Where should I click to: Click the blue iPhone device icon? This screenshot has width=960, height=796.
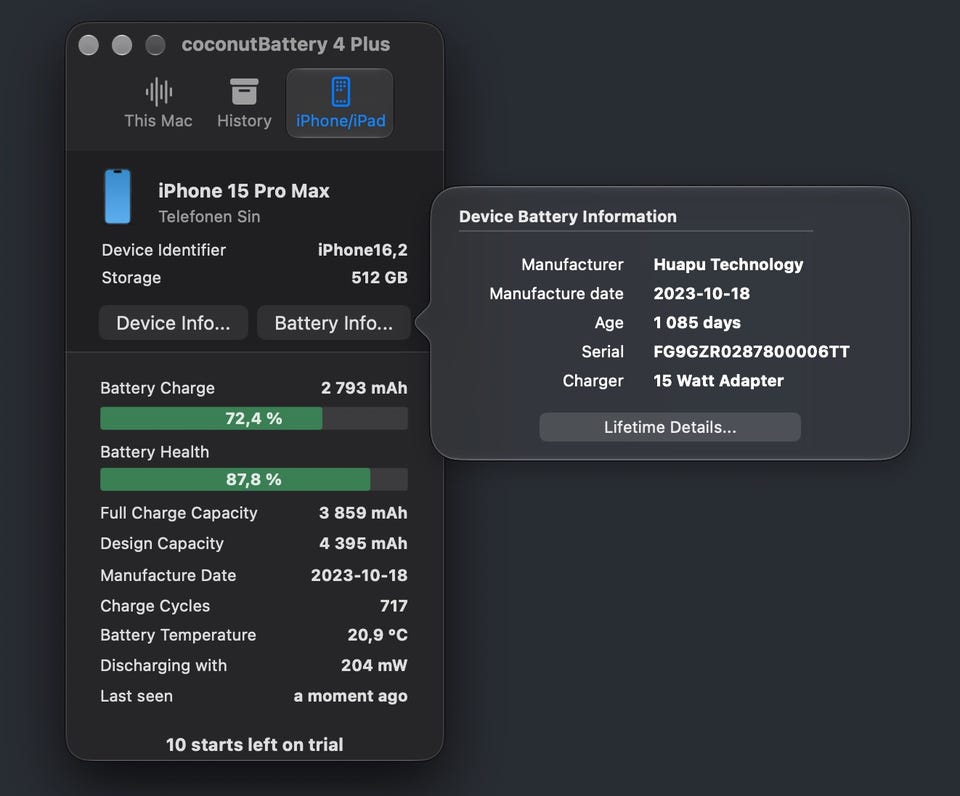point(118,197)
